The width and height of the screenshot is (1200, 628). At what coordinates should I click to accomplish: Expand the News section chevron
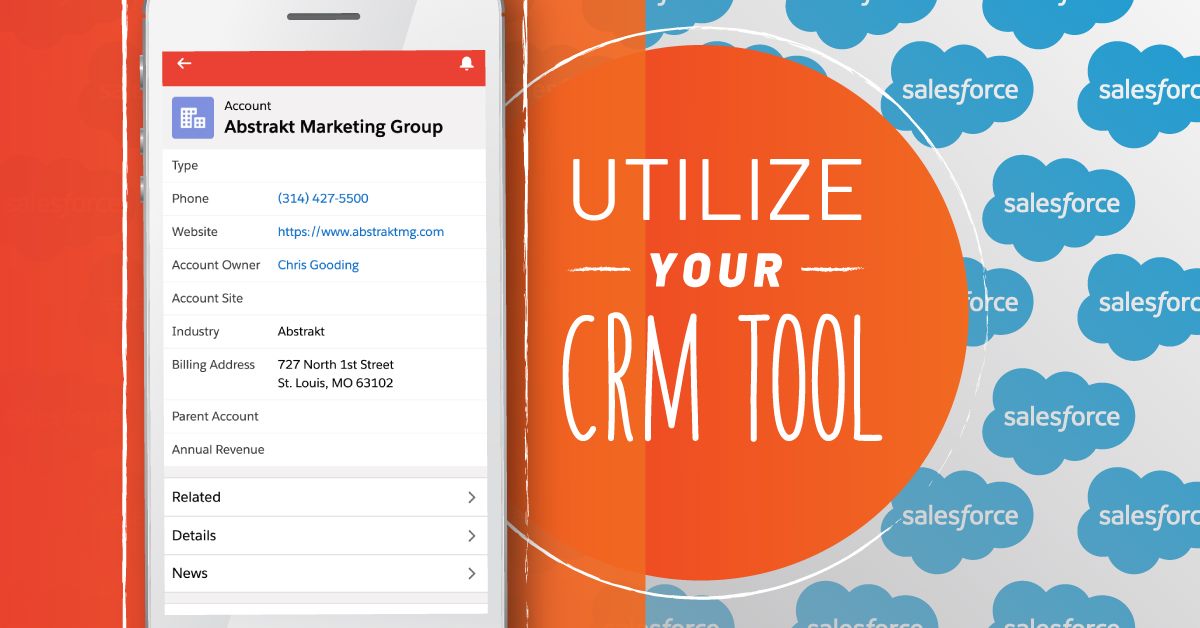471,574
